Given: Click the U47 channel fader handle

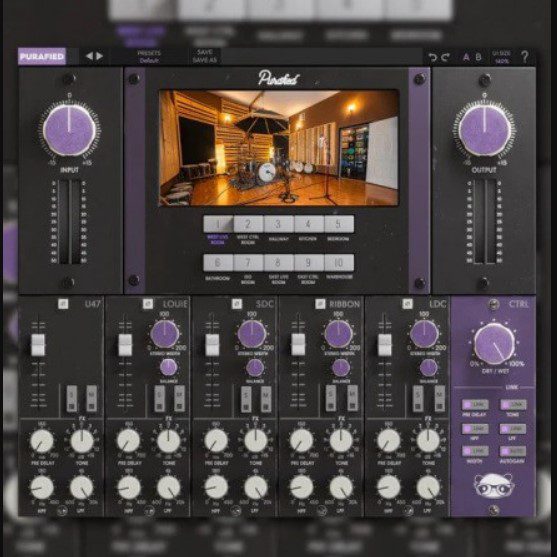Looking at the screenshot, I should [x=38, y=345].
